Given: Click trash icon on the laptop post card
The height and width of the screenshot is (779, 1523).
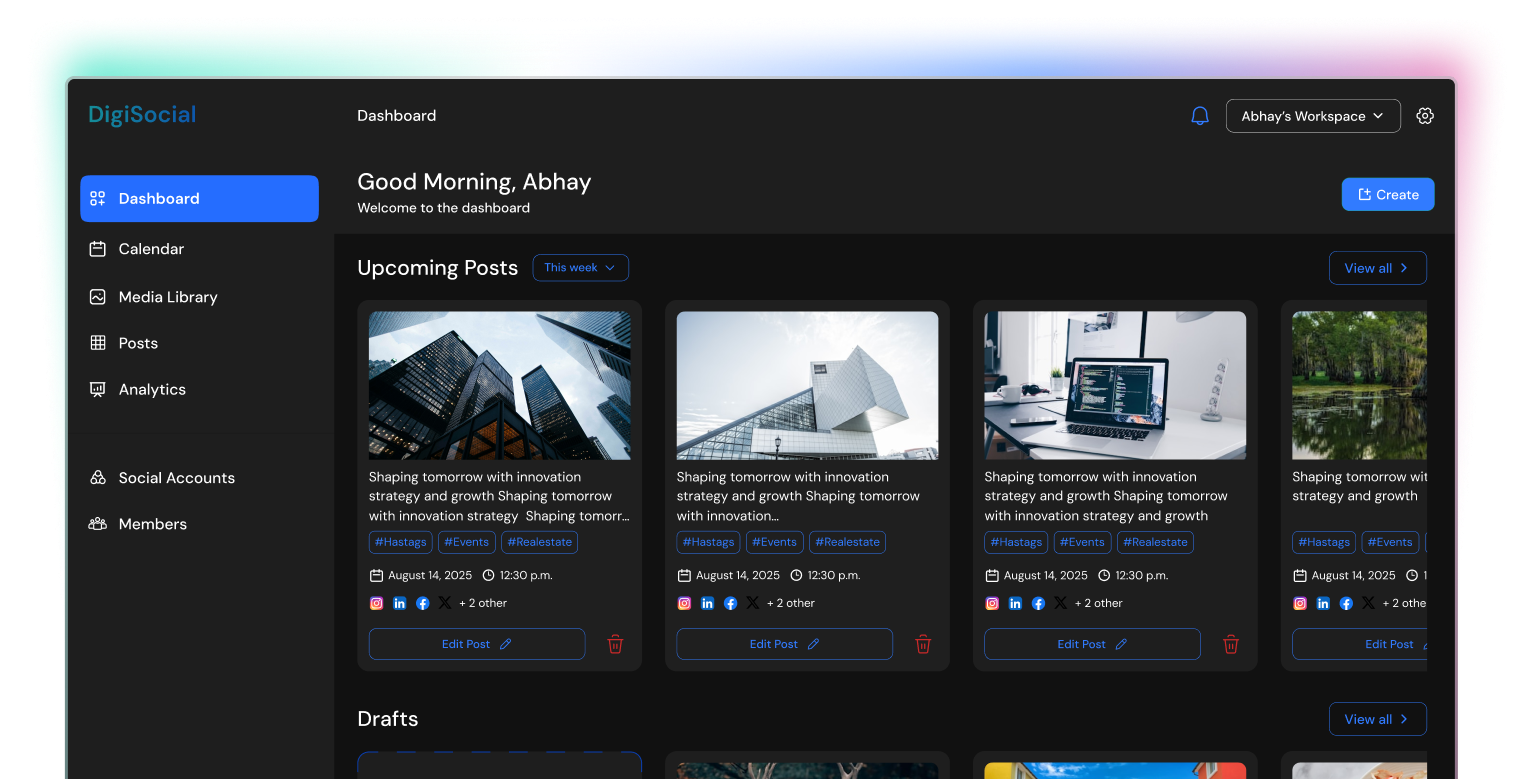Looking at the screenshot, I should click(1231, 645).
